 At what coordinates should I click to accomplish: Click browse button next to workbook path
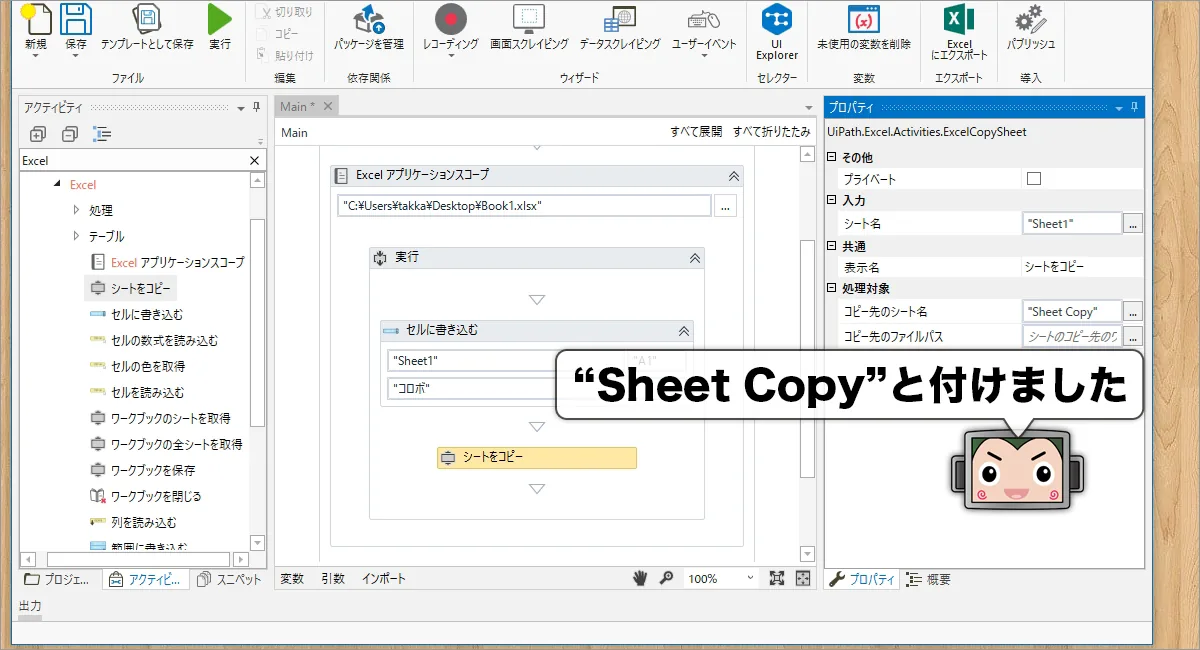pyautogui.click(x=726, y=206)
